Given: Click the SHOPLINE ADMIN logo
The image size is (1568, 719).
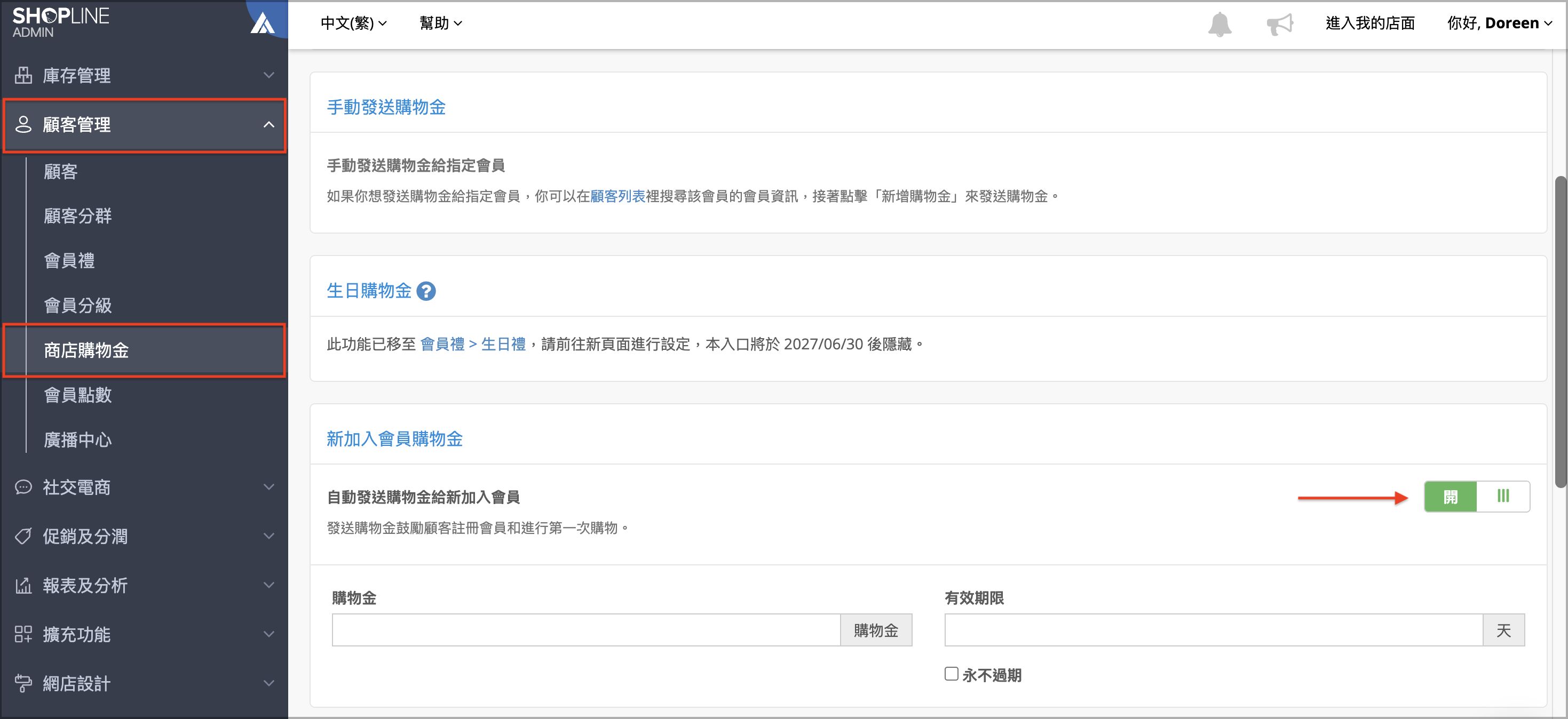Looking at the screenshot, I should [x=60, y=22].
